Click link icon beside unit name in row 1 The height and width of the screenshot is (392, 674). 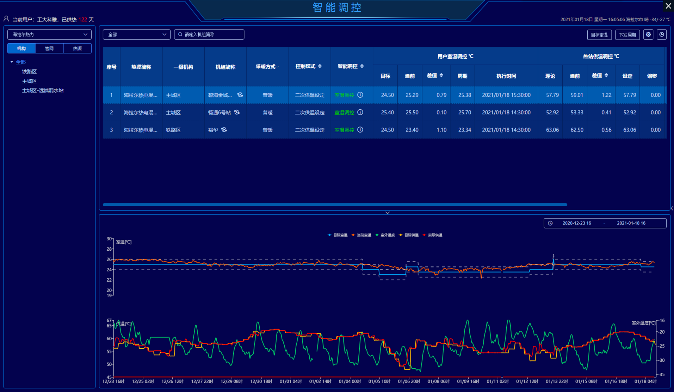240,95
